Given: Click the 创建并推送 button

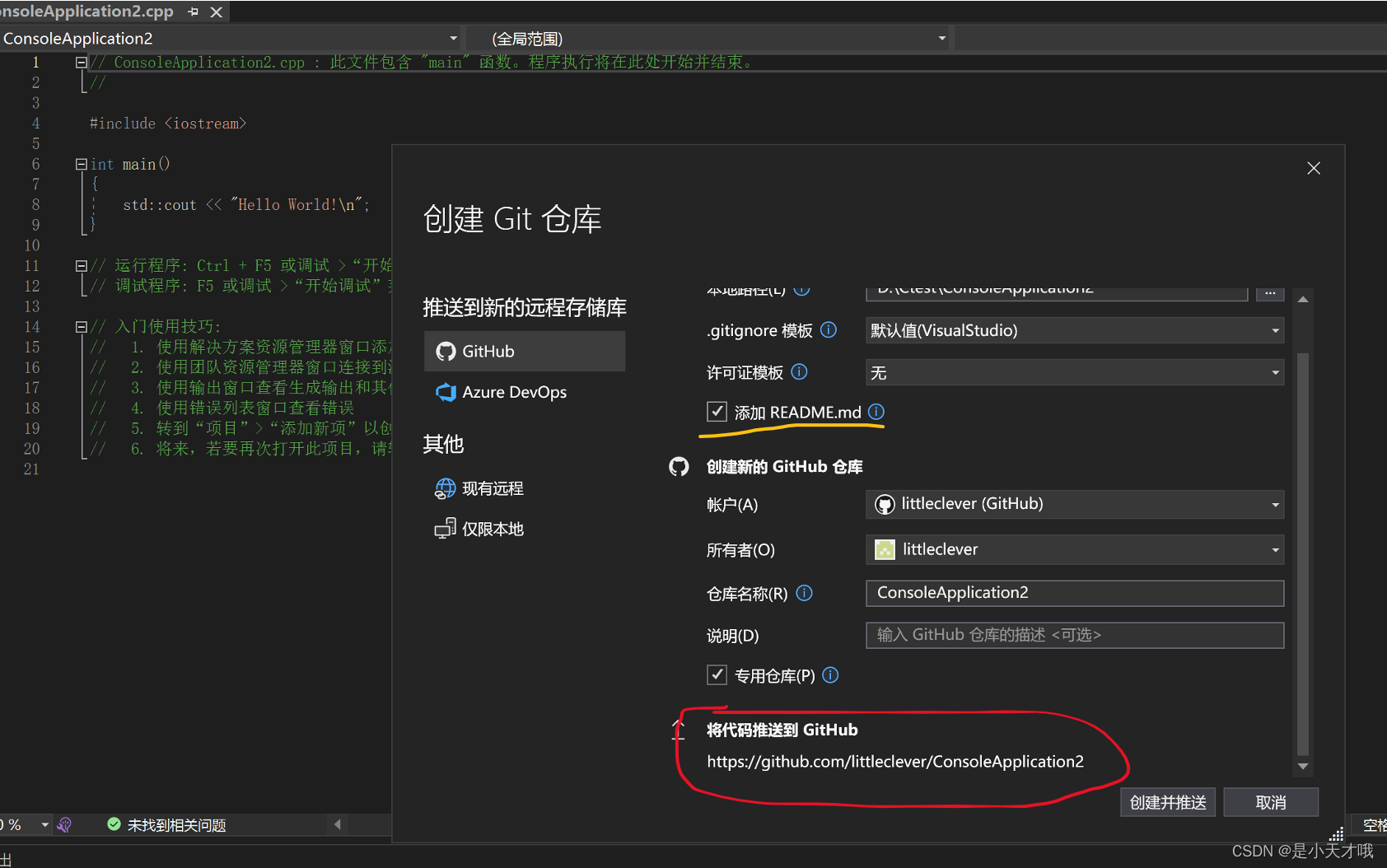Looking at the screenshot, I should [1167, 801].
